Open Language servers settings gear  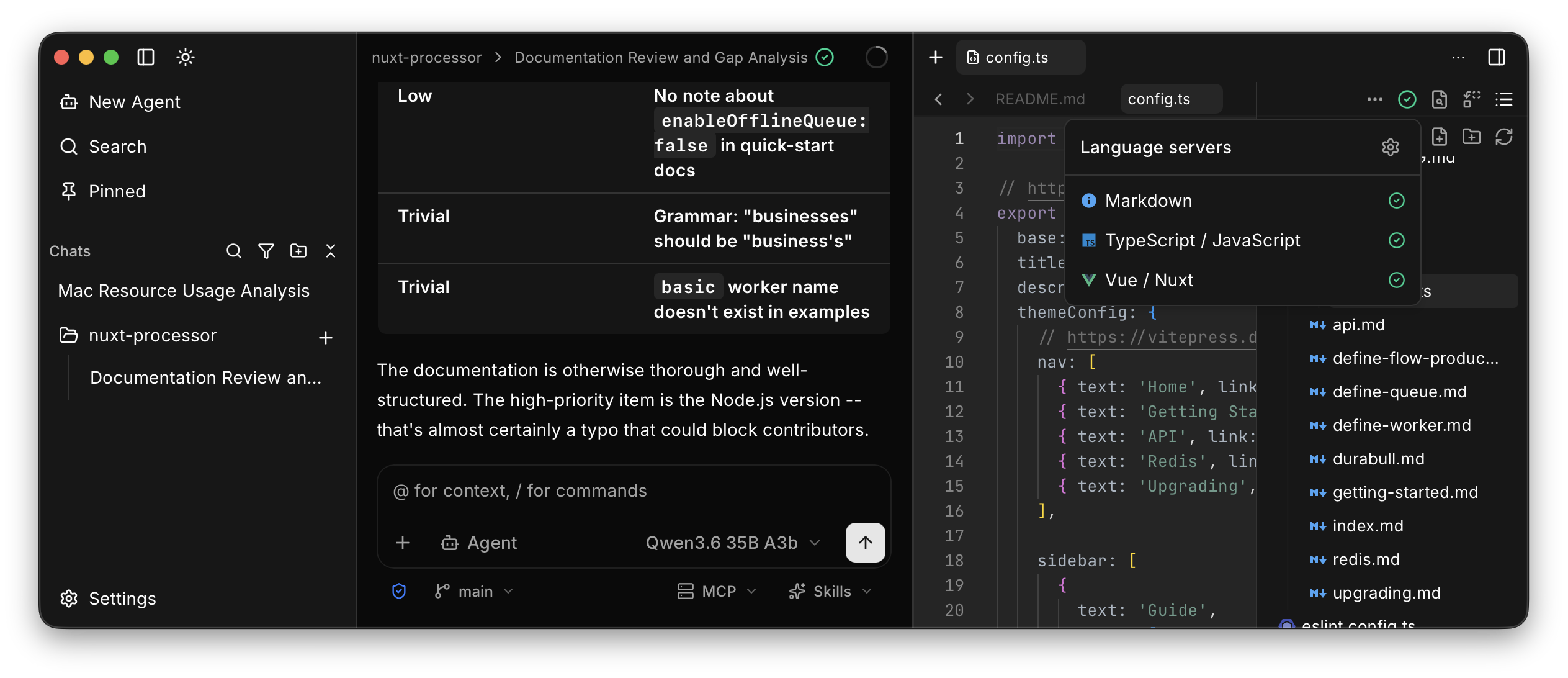click(x=1391, y=147)
